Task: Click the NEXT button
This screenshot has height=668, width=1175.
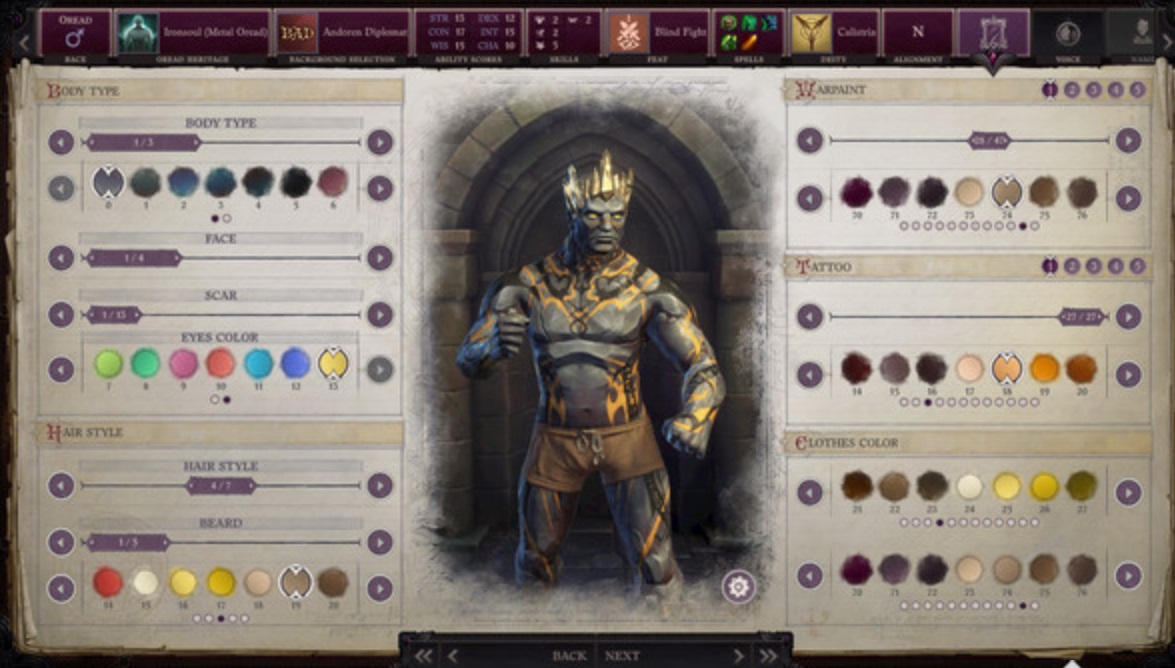Action: (623, 656)
